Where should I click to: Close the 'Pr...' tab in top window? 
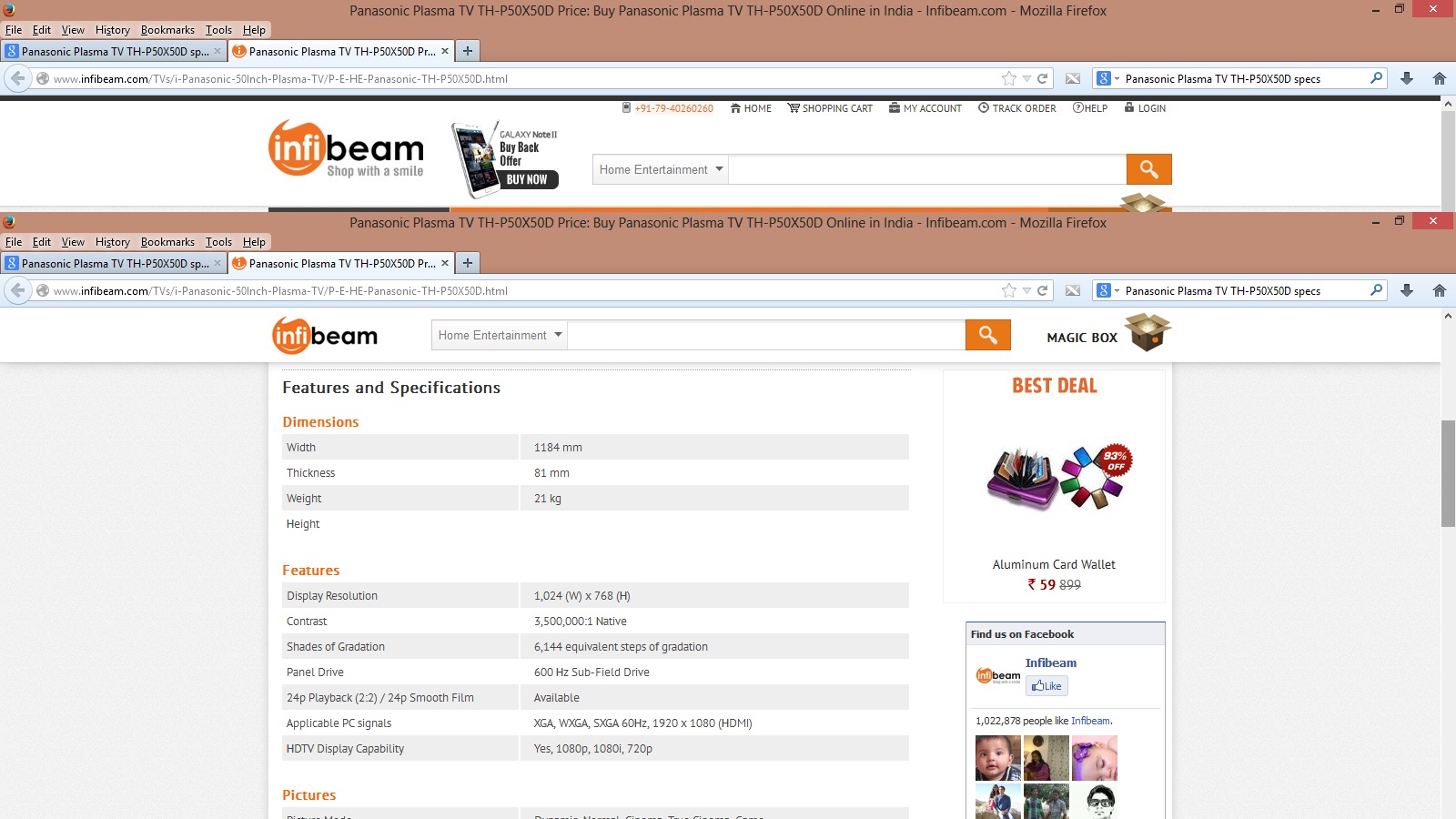[445, 51]
